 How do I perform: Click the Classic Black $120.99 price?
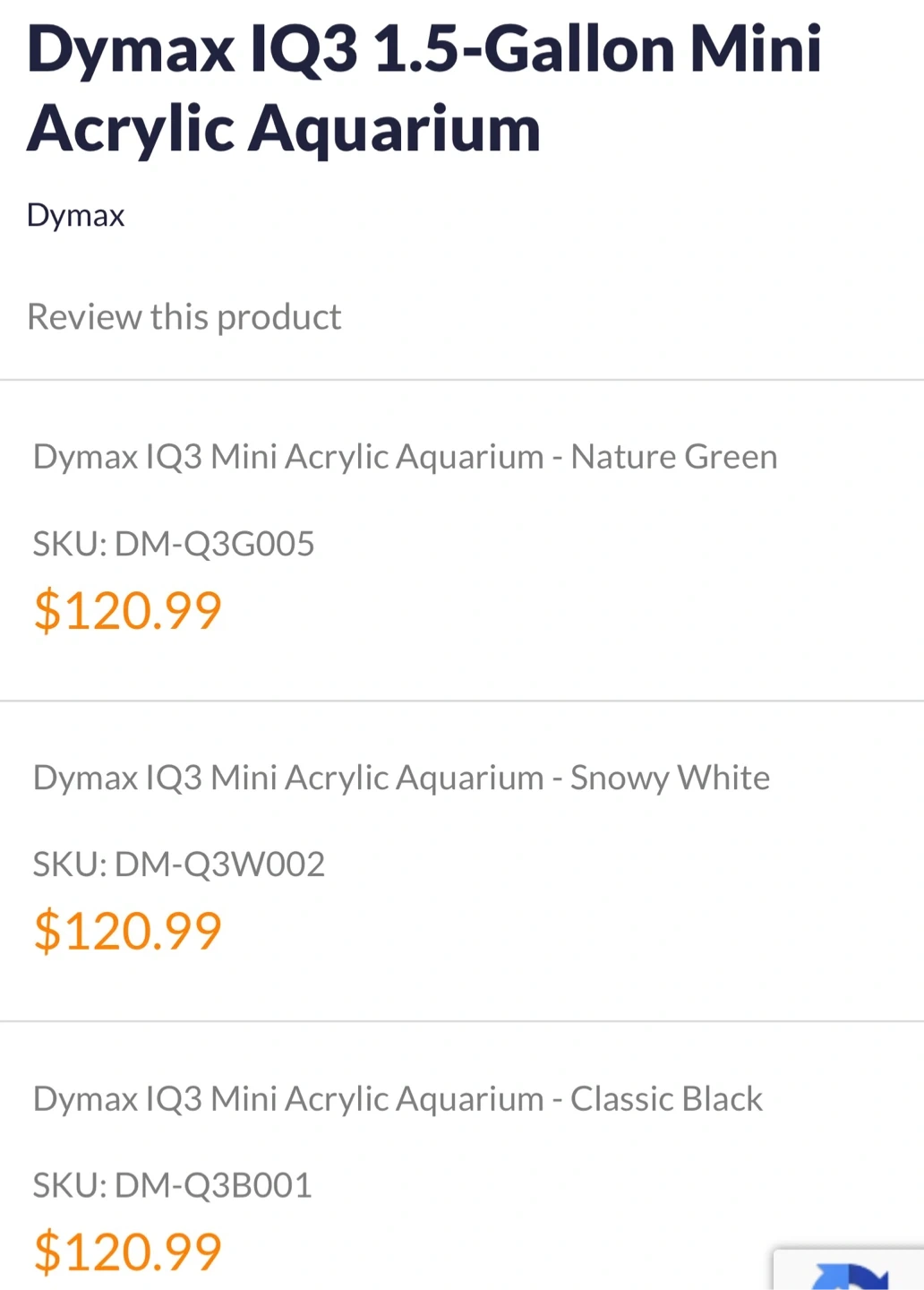[x=128, y=1251]
